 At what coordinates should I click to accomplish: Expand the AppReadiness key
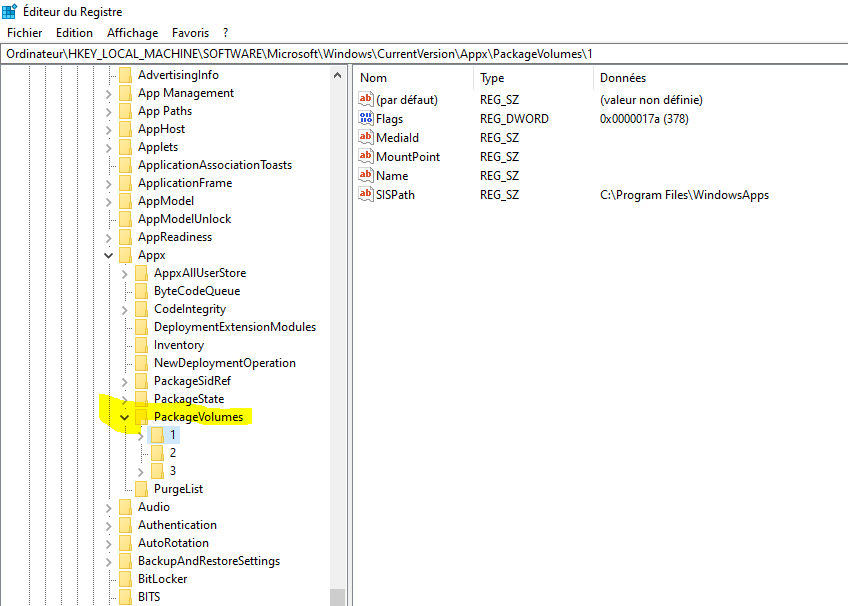pyautogui.click(x=108, y=238)
